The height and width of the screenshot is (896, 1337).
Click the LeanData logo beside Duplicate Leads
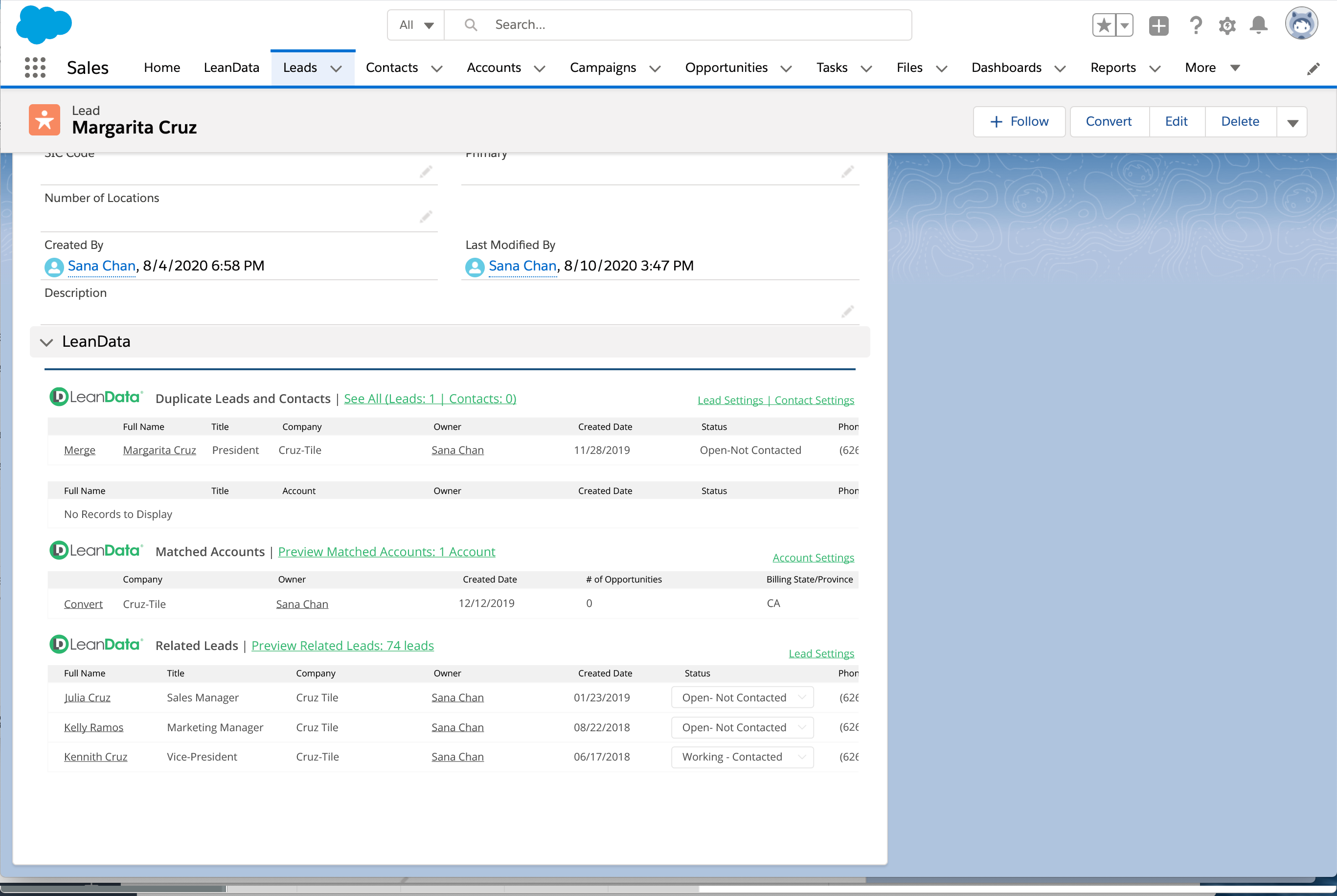coord(95,397)
